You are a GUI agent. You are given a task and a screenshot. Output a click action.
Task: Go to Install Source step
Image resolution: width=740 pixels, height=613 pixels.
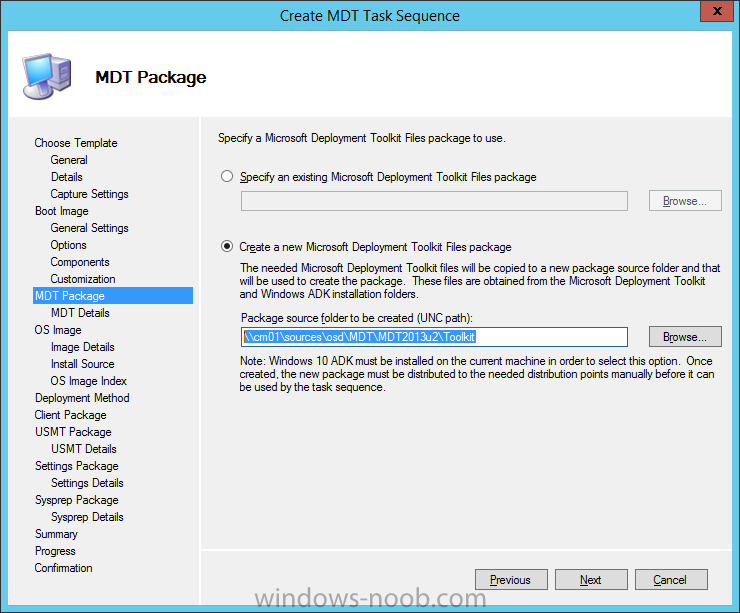[83, 364]
